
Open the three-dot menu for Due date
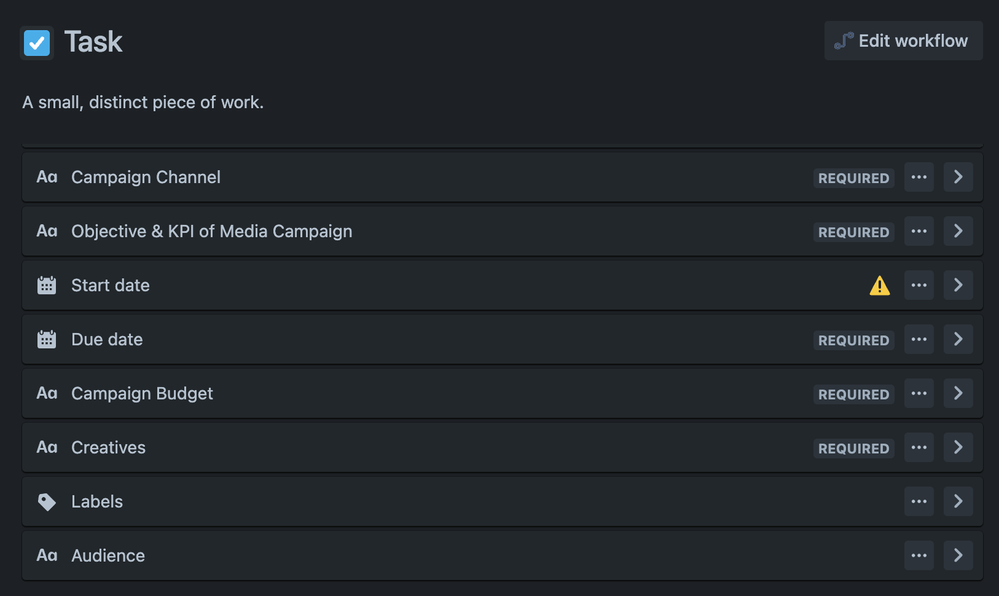click(919, 339)
